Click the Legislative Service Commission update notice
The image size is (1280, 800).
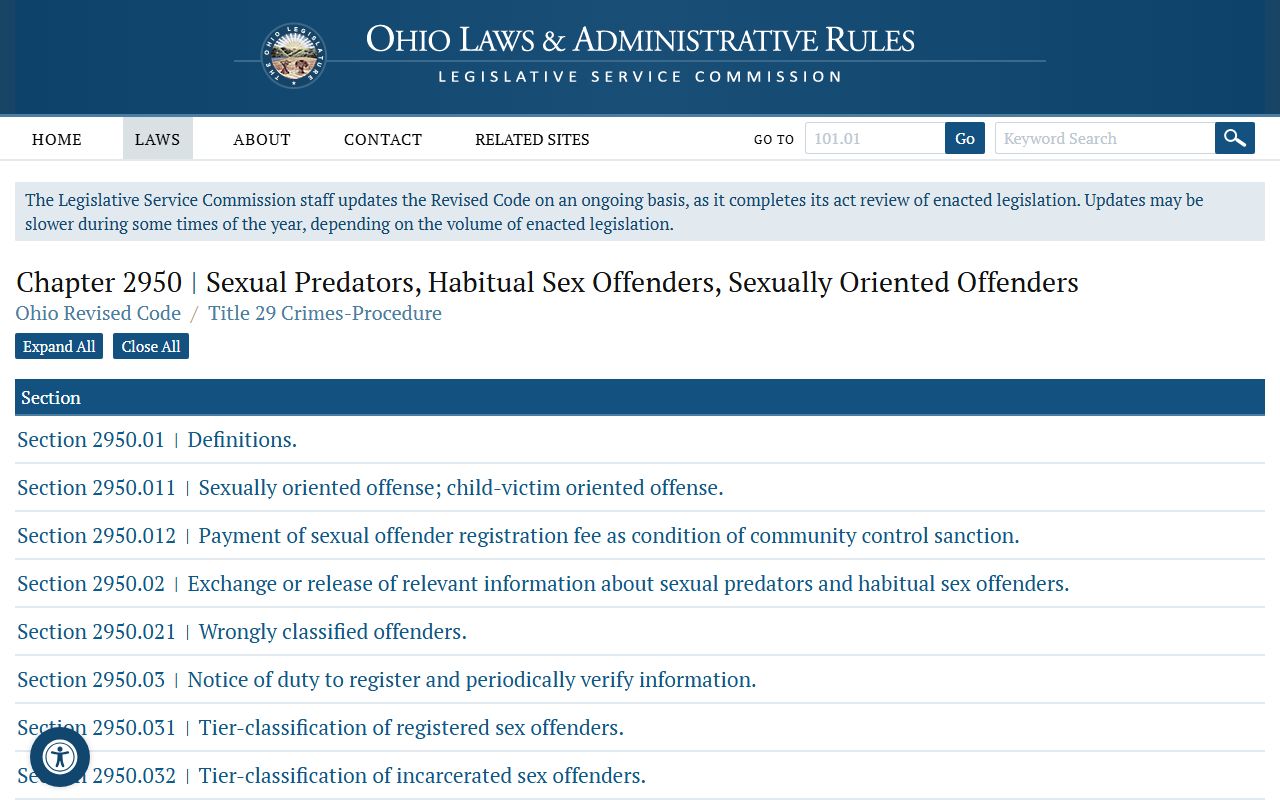(640, 212)
